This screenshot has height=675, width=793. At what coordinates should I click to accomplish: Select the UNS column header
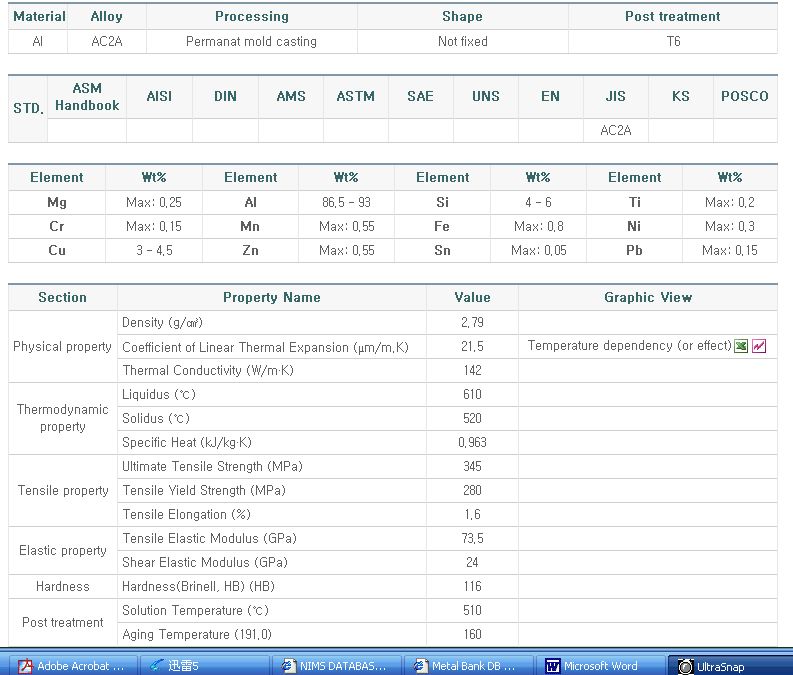[x=486, y=97]
